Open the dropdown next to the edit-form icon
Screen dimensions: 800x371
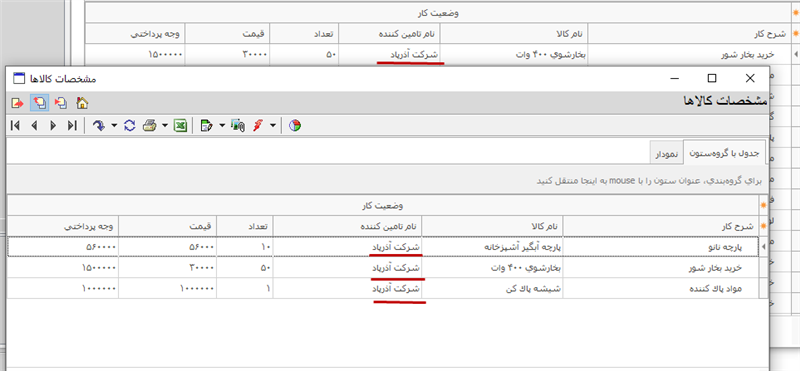tap(222, 125)
